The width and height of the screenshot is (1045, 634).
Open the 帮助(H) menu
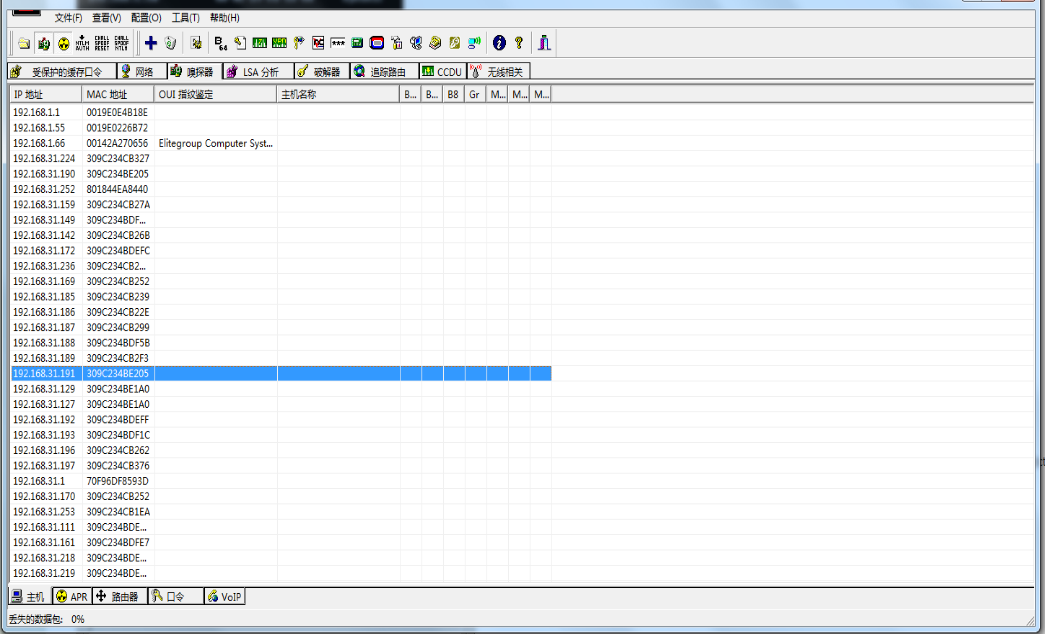(225, 18)
